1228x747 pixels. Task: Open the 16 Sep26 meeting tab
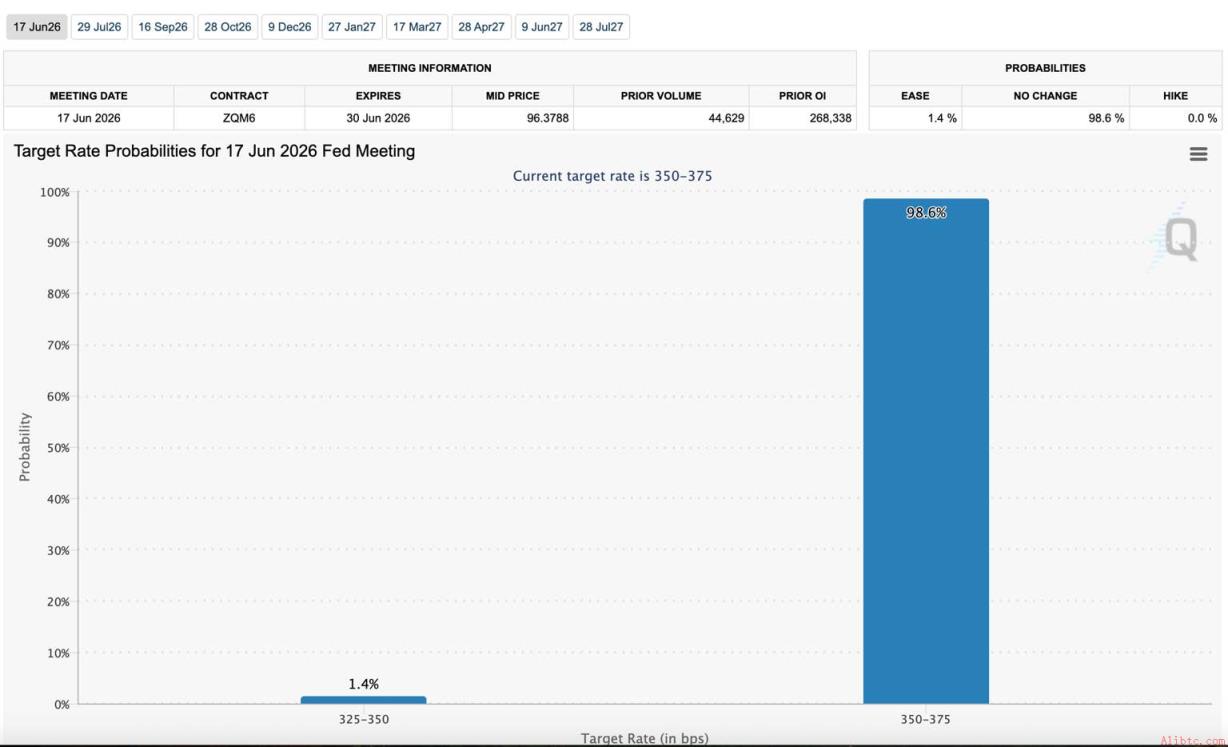point(163,27)
